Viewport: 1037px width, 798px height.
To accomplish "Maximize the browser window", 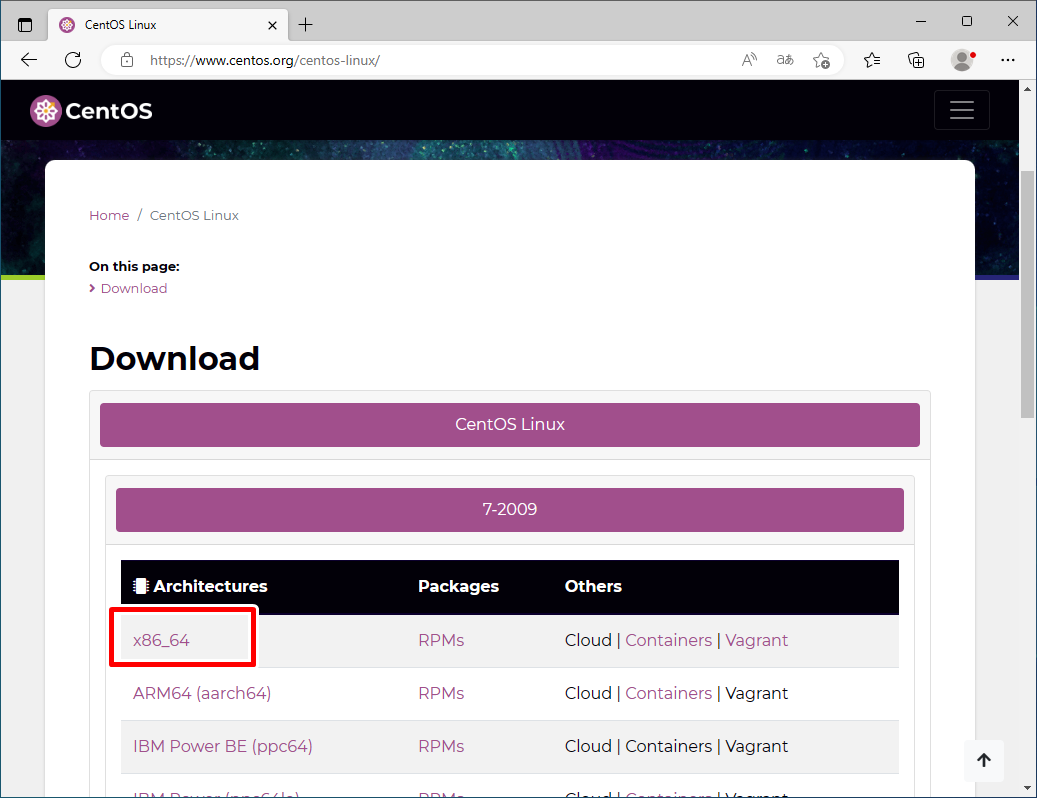I will [966, 21].
